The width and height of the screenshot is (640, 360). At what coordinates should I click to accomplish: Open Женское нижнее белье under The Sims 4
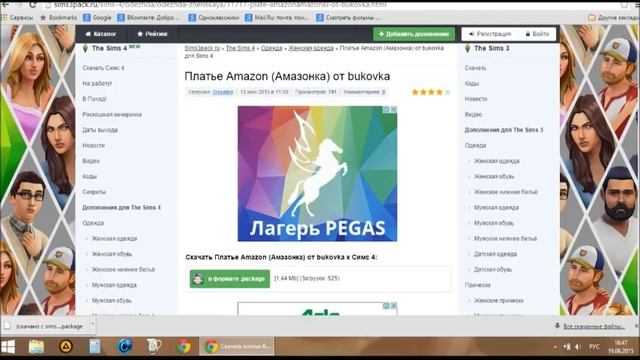[123, 269]
